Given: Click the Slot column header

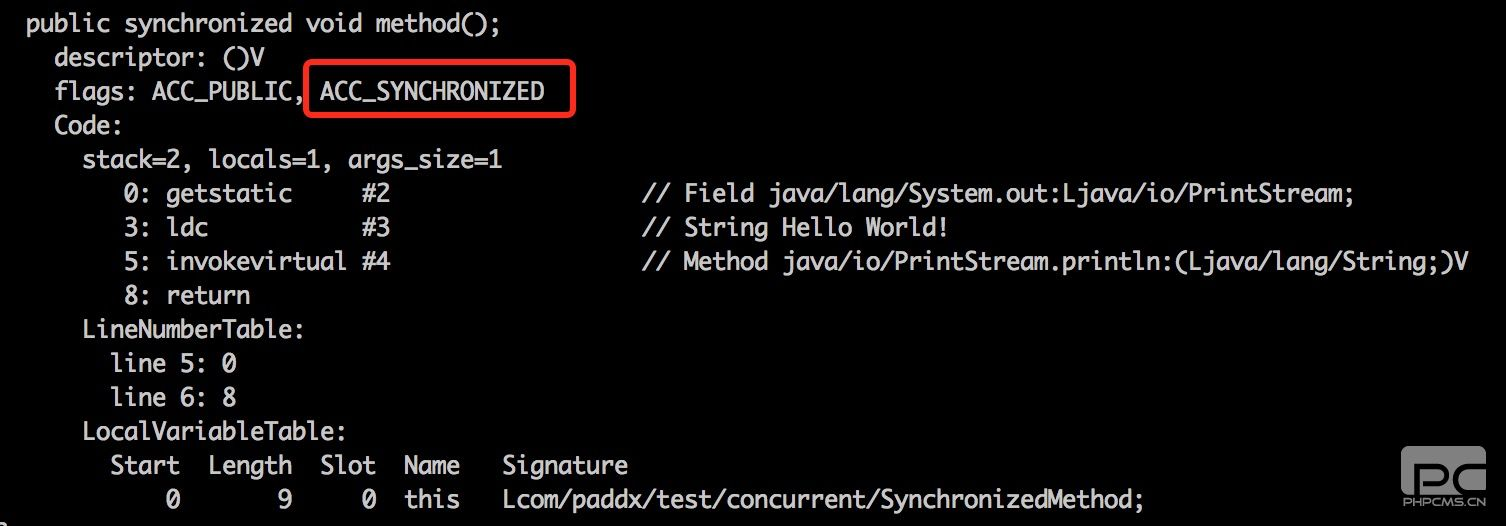Looking at the screenshot, I should tap(348, 466).
